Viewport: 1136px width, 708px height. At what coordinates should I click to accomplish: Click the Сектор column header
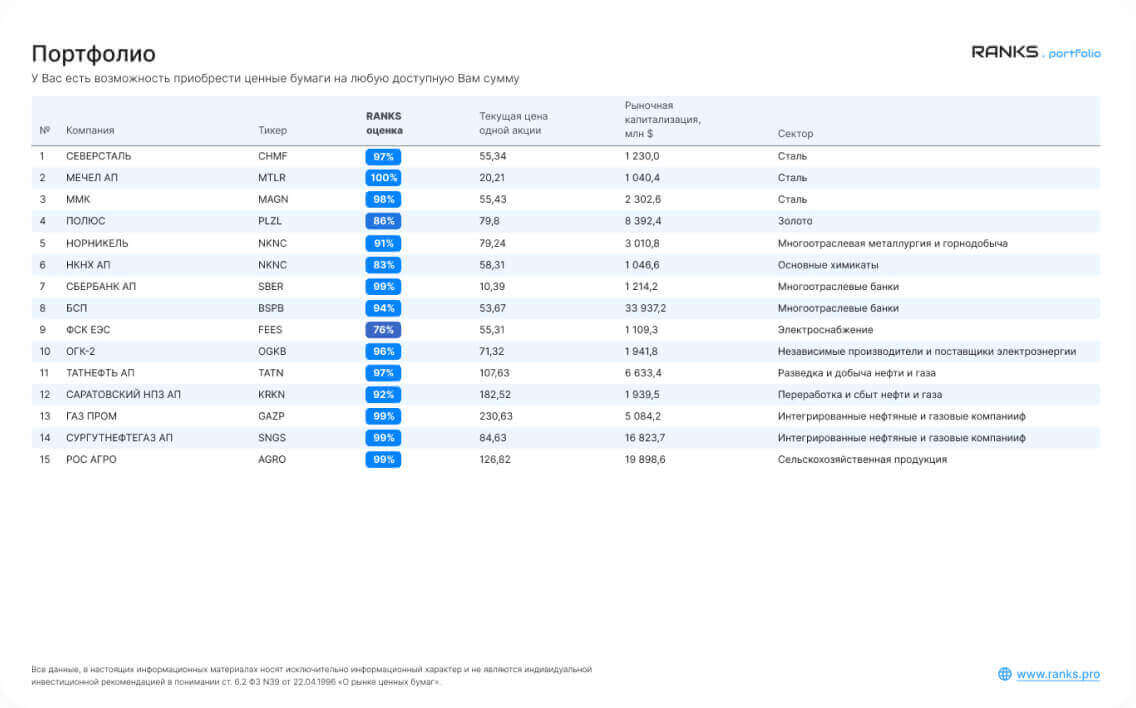pyautogui.click(x=795, y=133)
